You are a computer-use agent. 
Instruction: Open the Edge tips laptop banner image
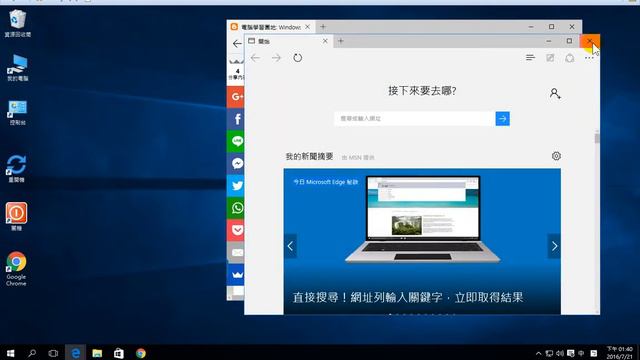click(422, 241)
